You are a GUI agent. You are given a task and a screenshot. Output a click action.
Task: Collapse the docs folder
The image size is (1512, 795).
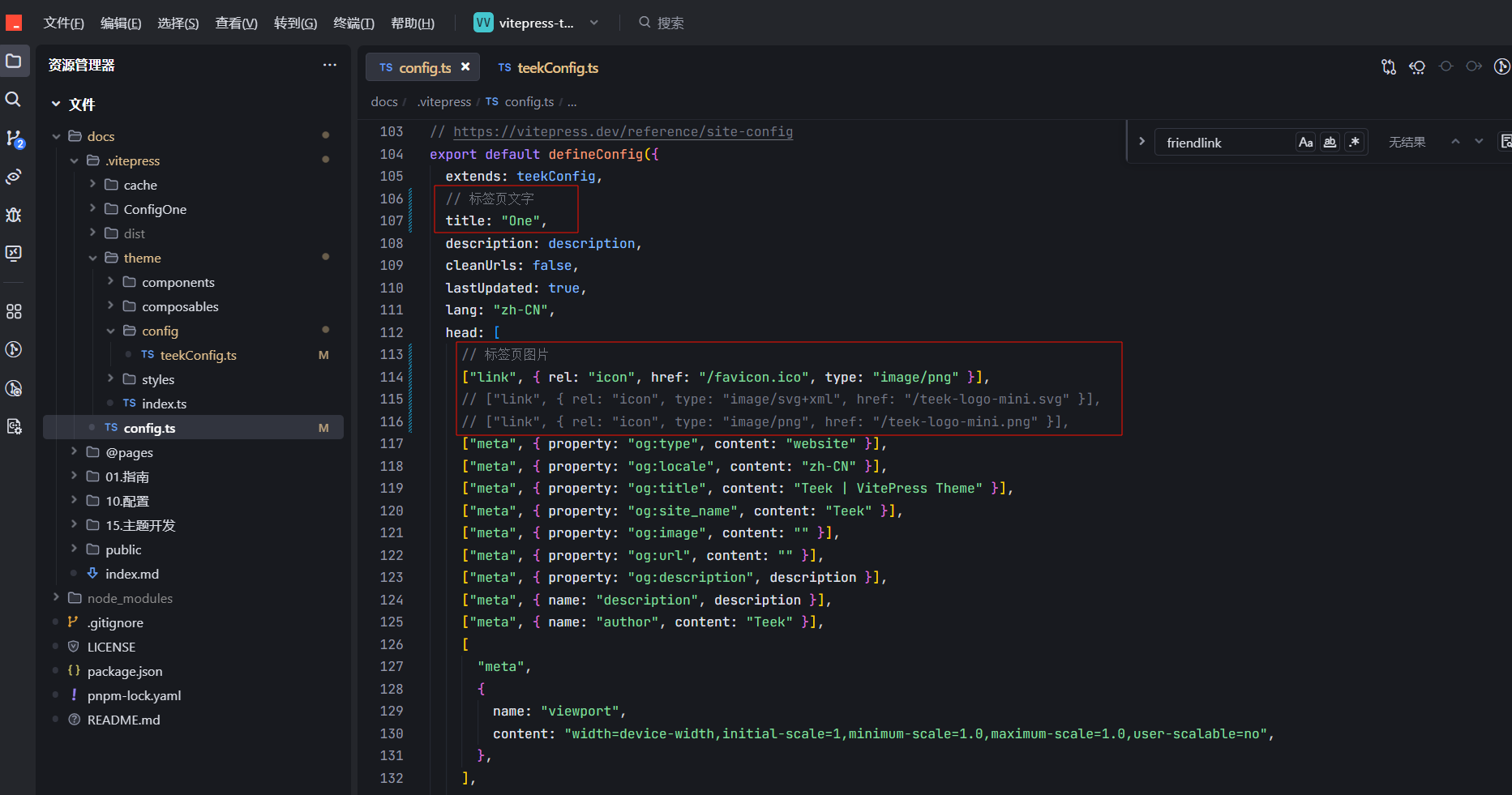(x=56, y=136)
